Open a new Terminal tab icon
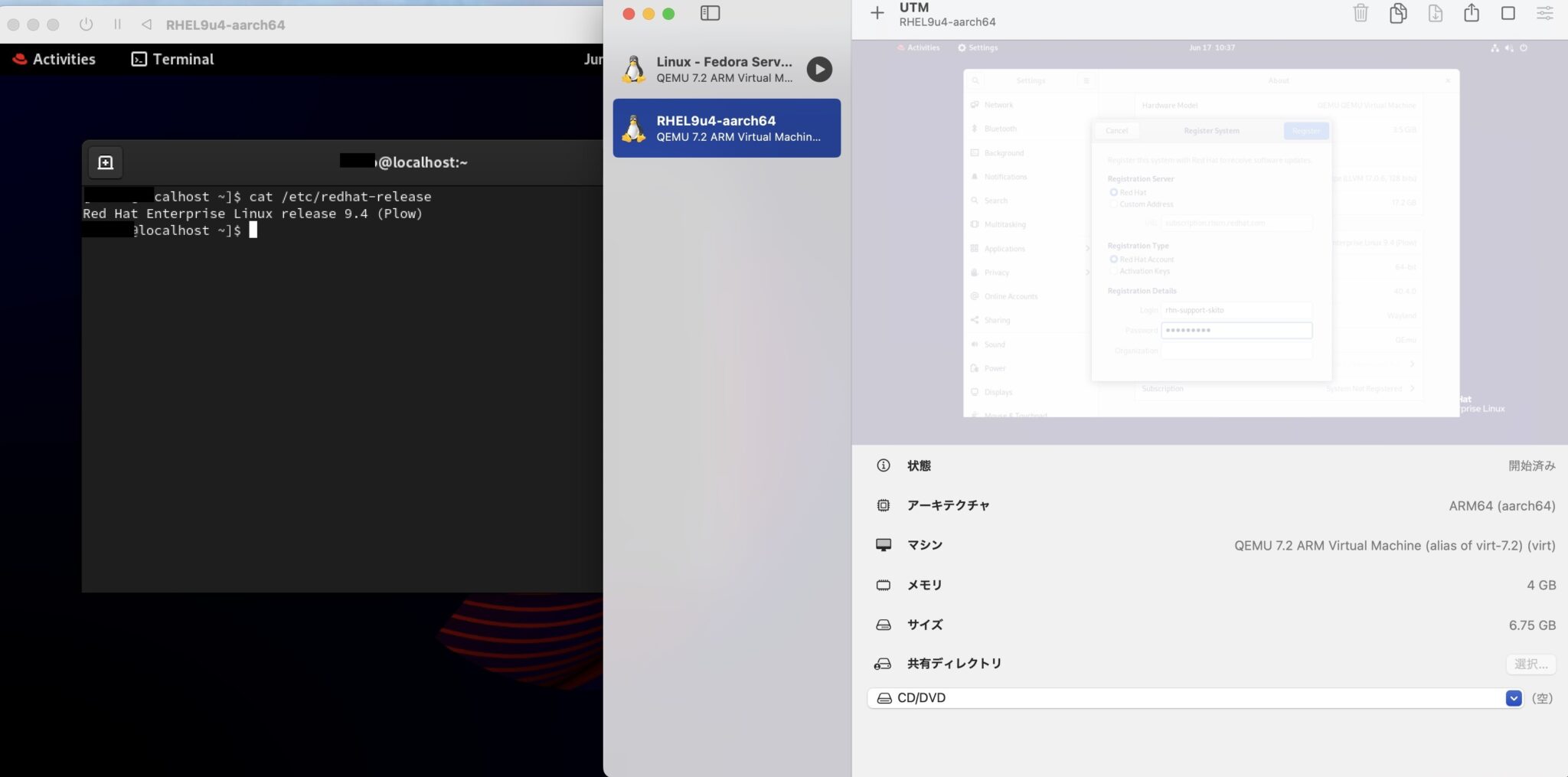Viewport: 1568px width, 777px height. [x=105, y=162]
